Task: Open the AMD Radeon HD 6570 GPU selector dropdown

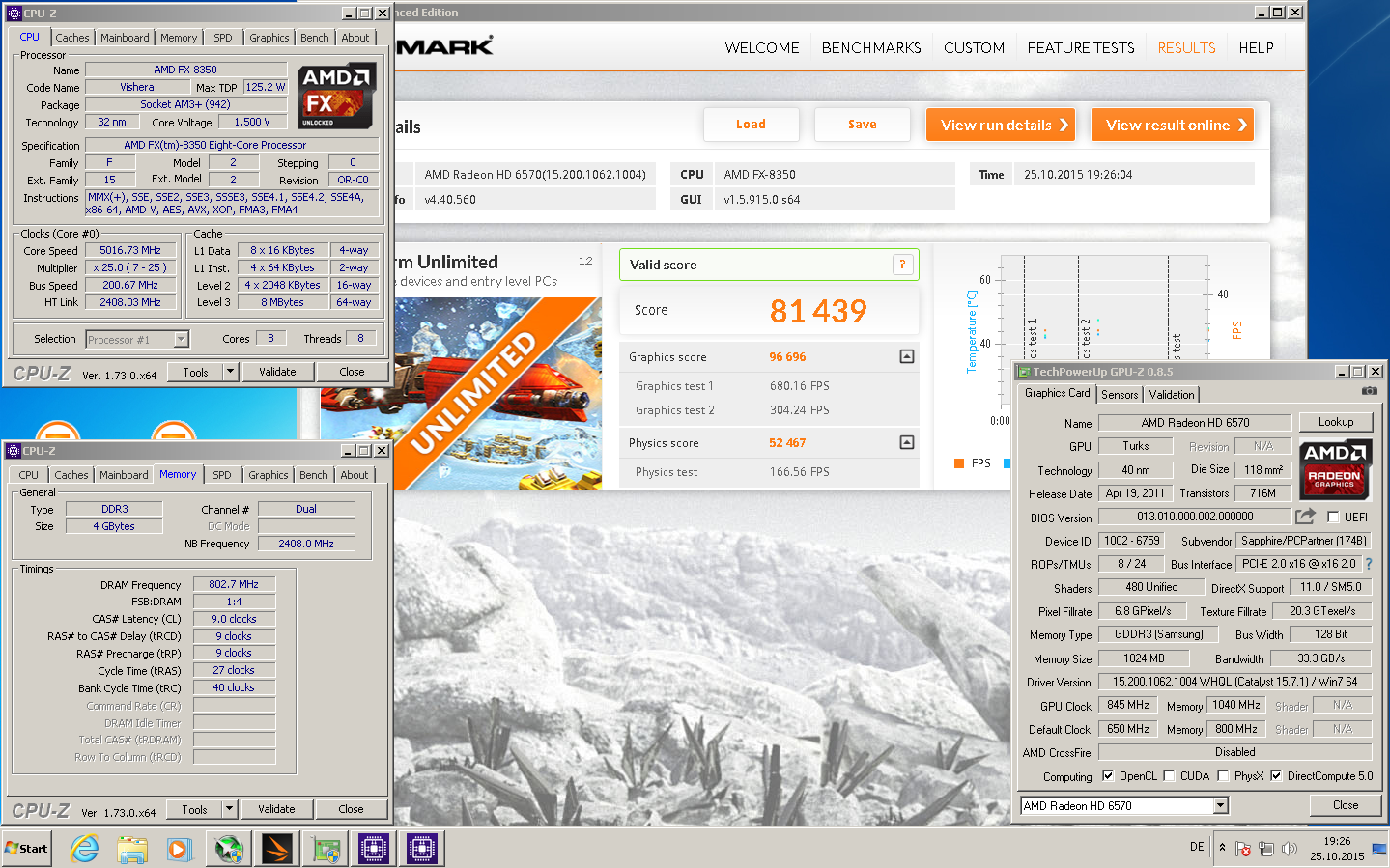Action: click(1221, 805)
